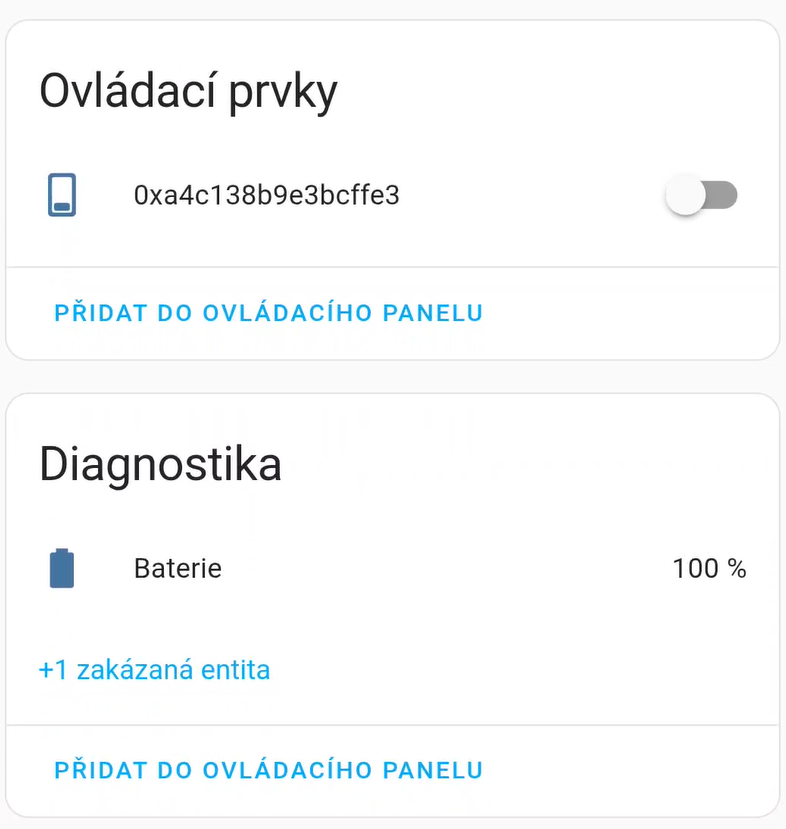Screen dimensions: 786x829
Task: Open the 0xa4c138b9e3bcffe3 entity details
Action: [x=266, y=195]
